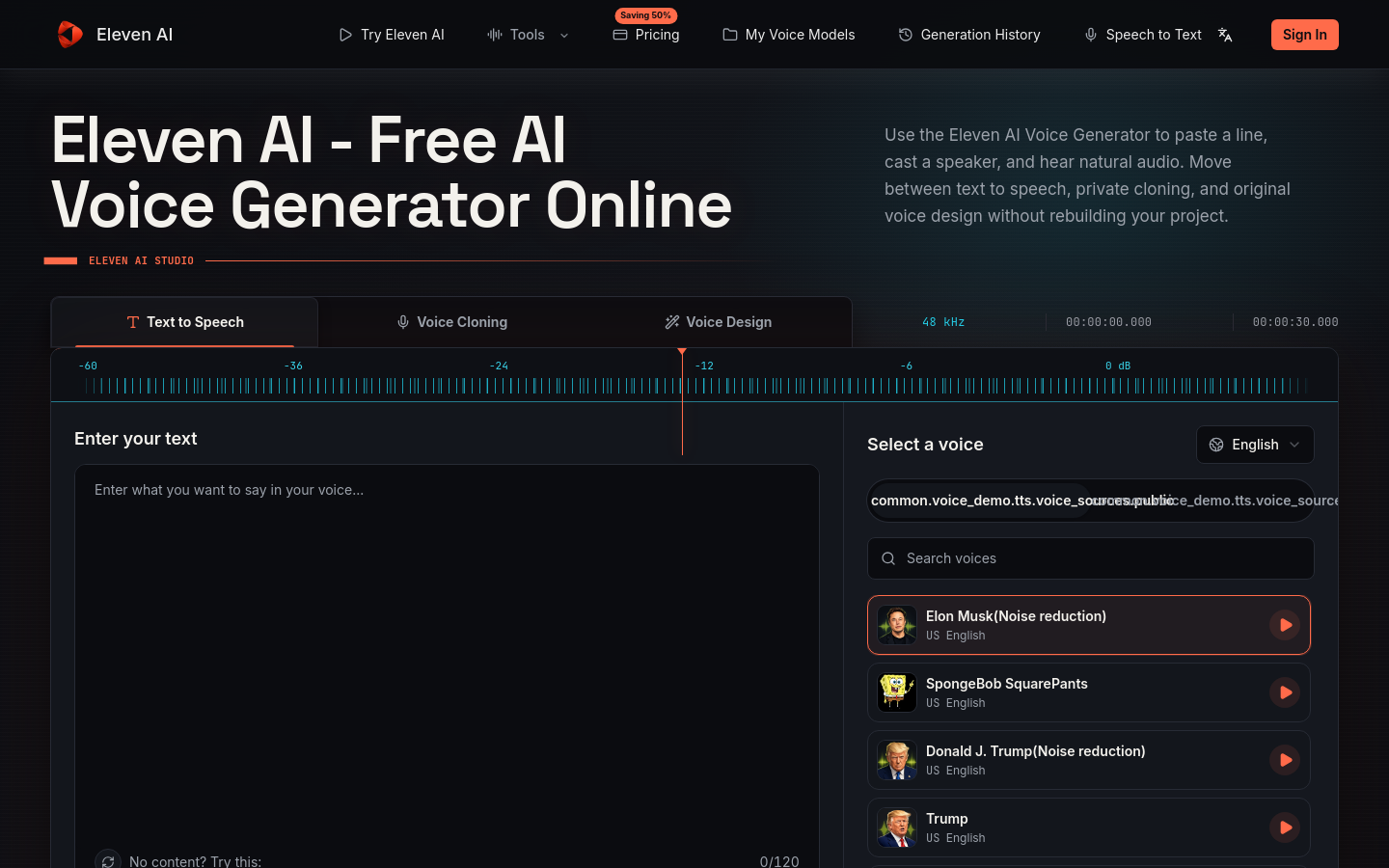The image size is (1389, 868).
Task: Click the ELEVEN AI STUDIO label
Action: 141,260
